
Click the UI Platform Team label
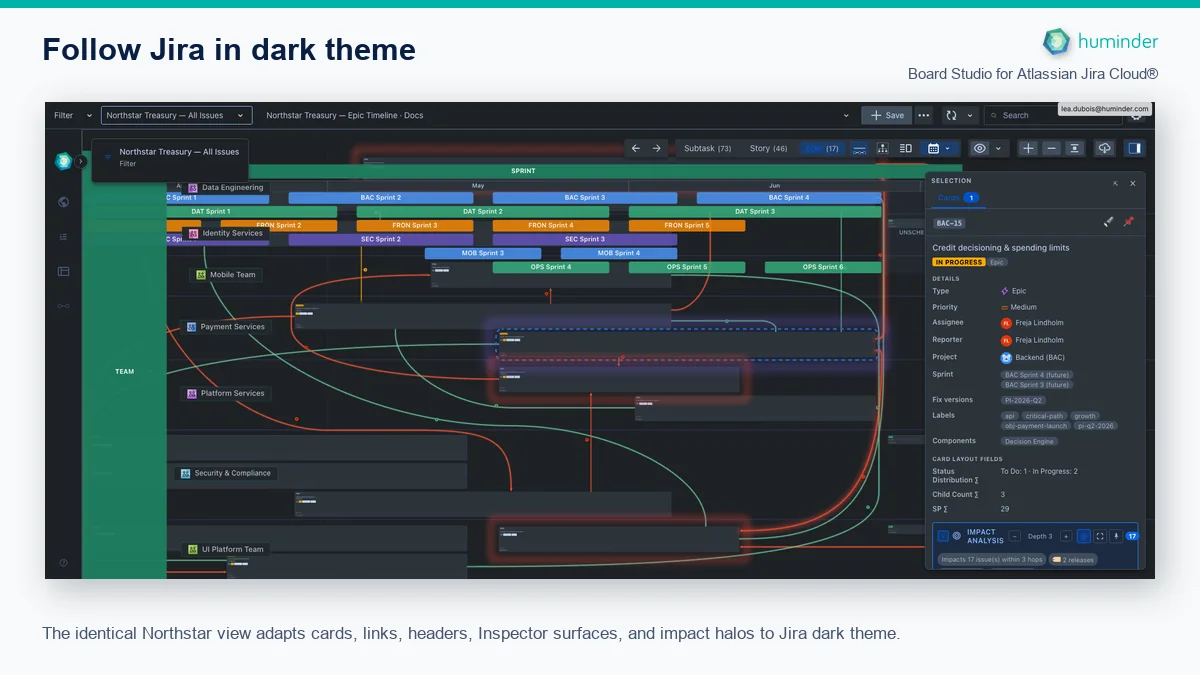pos(226,549)
